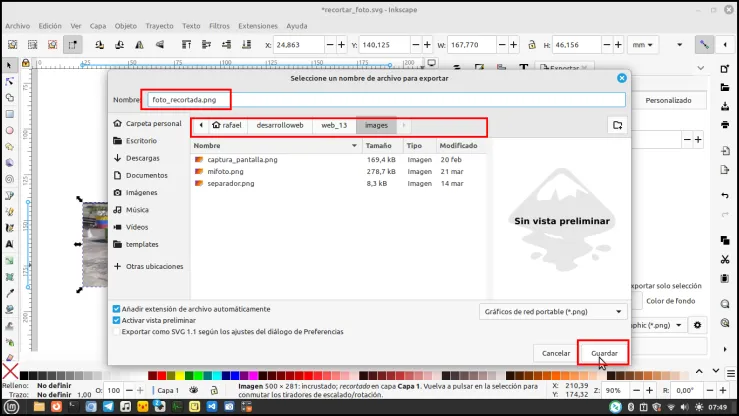The width and height of the screenshot is (739, 416).
Task: Click Color de fondo swatch in export panel
Action: click(636, 301)
